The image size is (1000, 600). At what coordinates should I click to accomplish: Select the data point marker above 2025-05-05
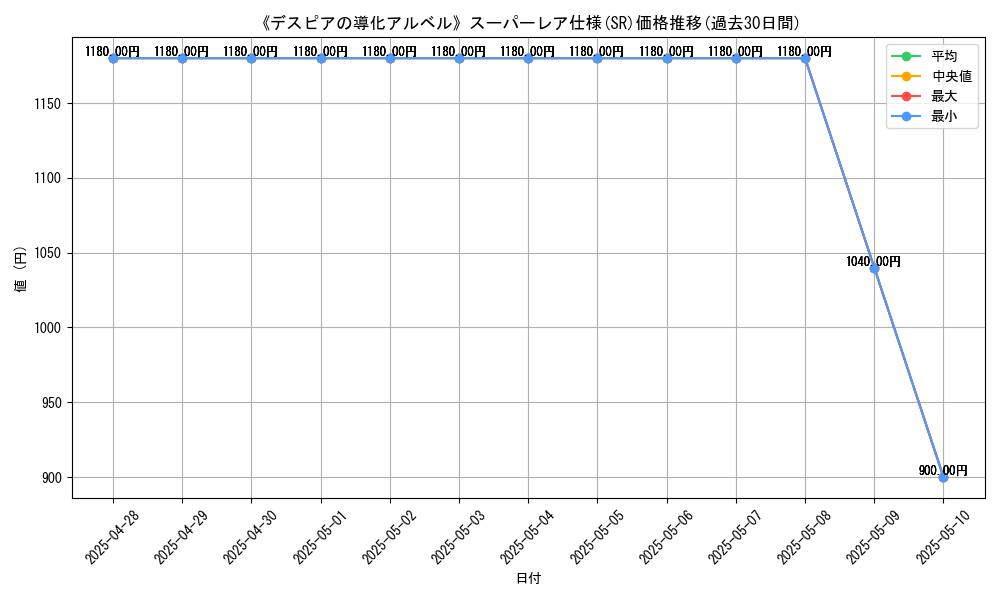coord(598,59)
